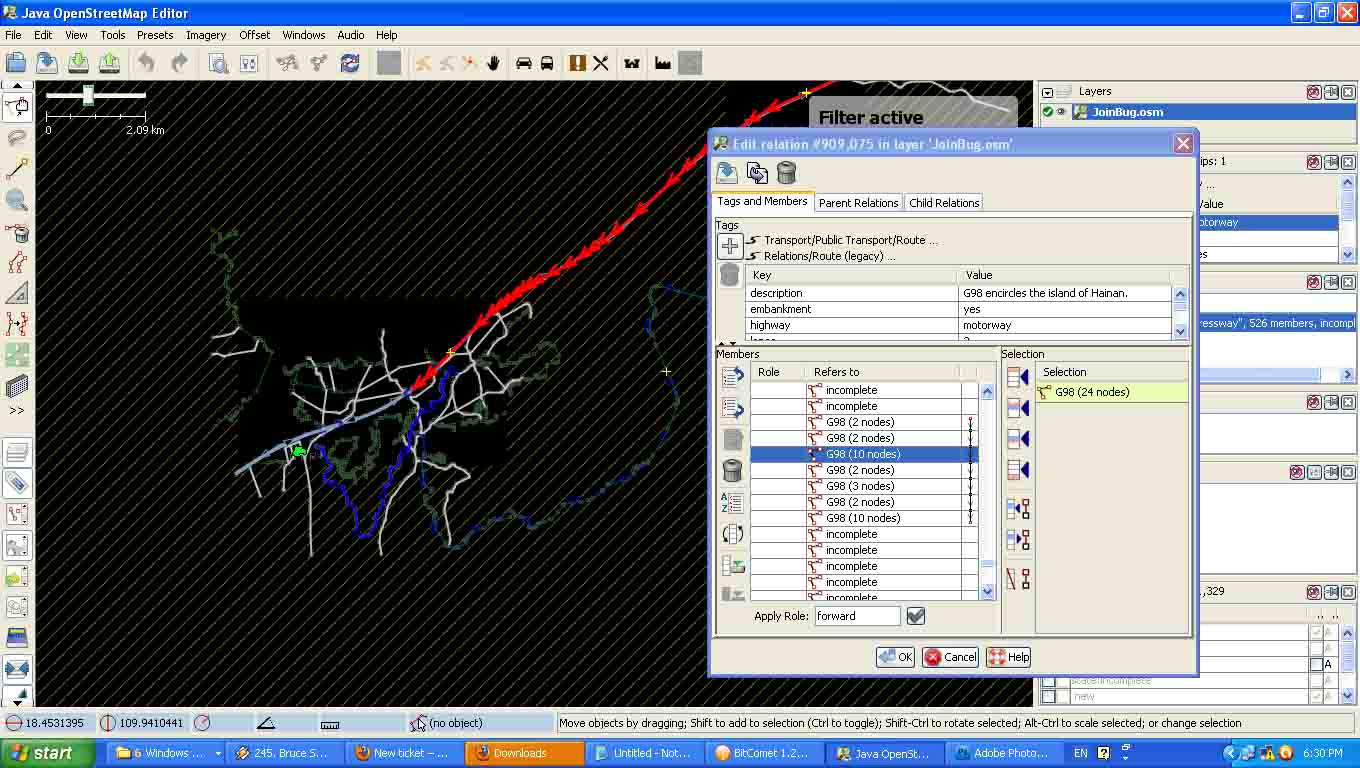Reverse the order of relation members

(x=732, y=534)
